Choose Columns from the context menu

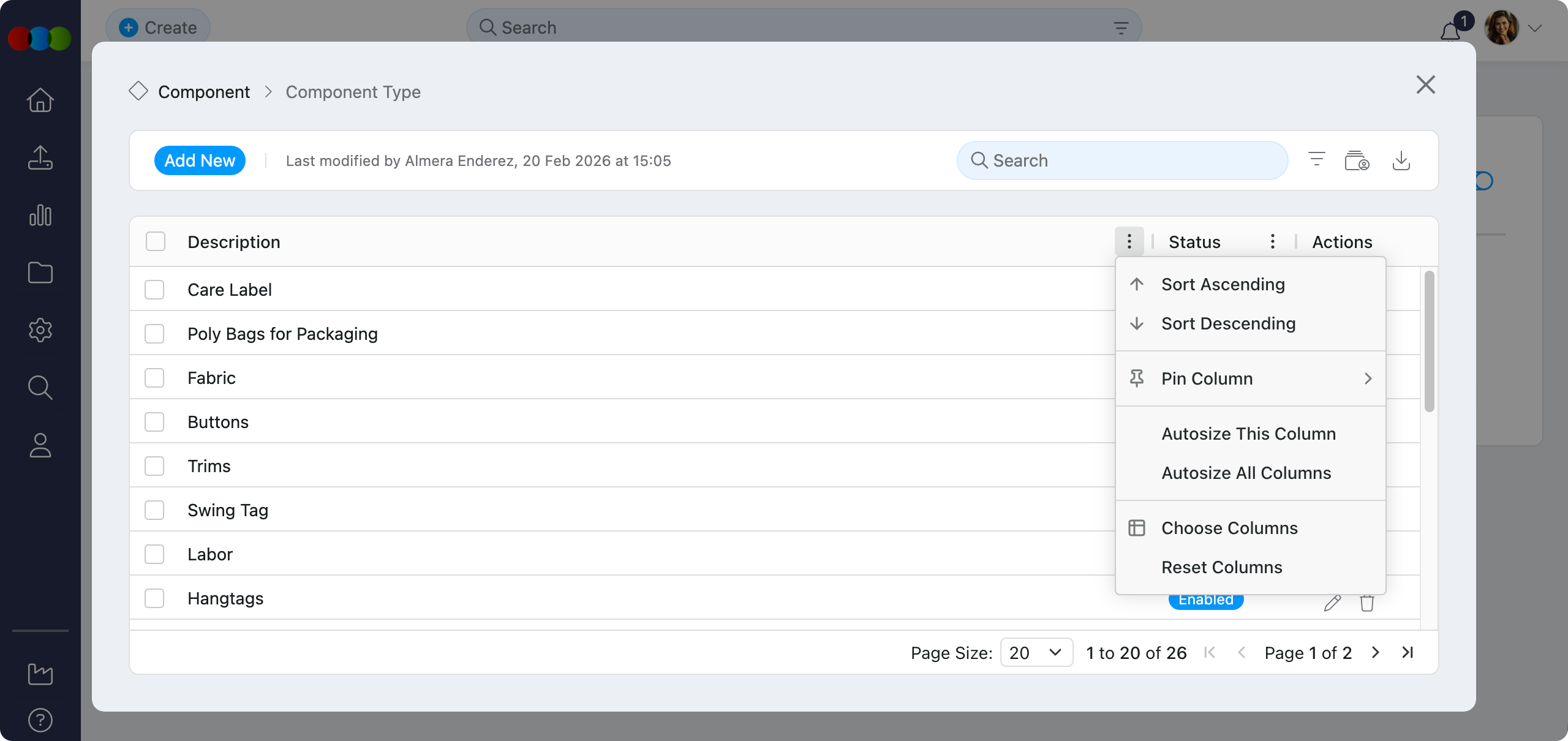[1229, 527]
